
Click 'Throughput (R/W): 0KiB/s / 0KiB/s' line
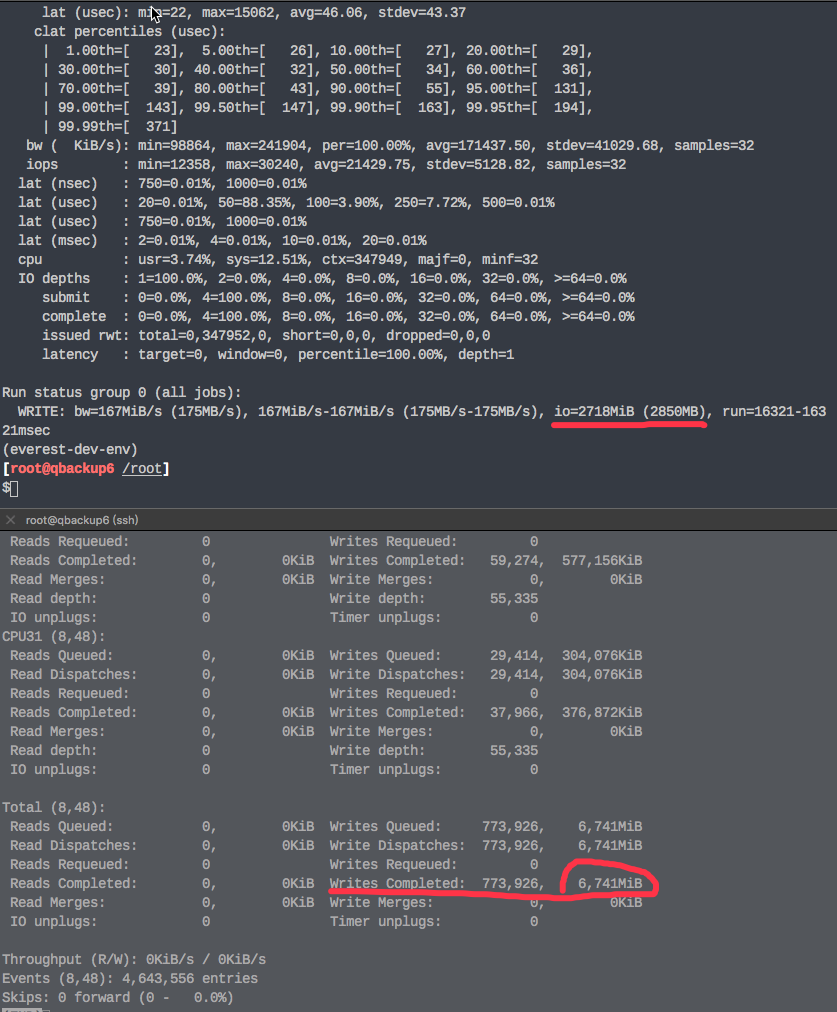(x=134, y=960)
